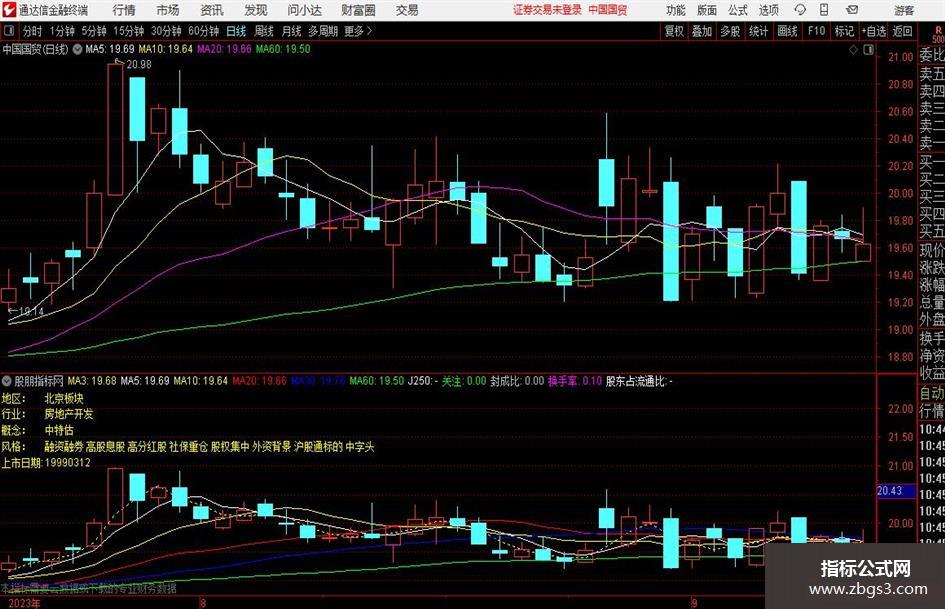Click the 20.98 high price marker
This screenshot has height=609, width=945.
point(139,65)
